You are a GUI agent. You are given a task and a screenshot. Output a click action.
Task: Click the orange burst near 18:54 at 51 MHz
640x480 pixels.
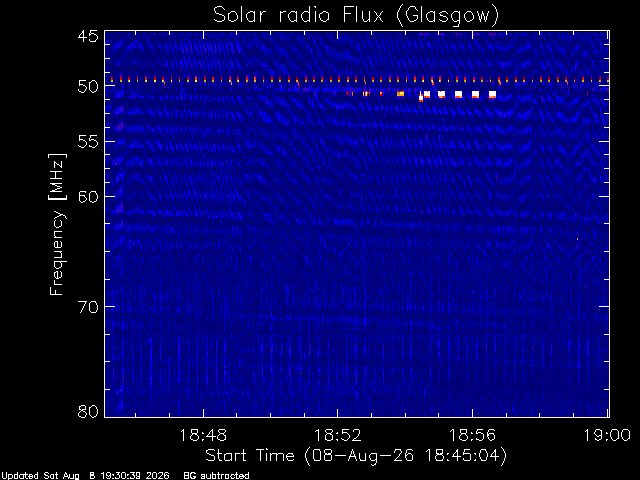click(400, 94)
